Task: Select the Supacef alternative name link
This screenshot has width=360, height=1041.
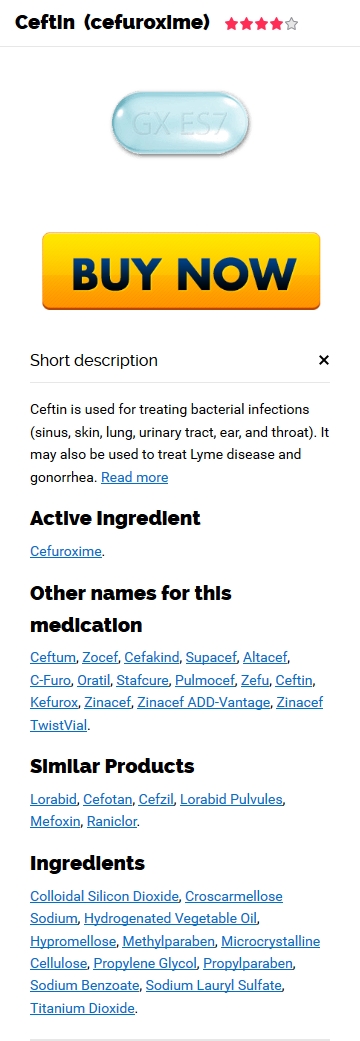Action: (x=211, y=657)
